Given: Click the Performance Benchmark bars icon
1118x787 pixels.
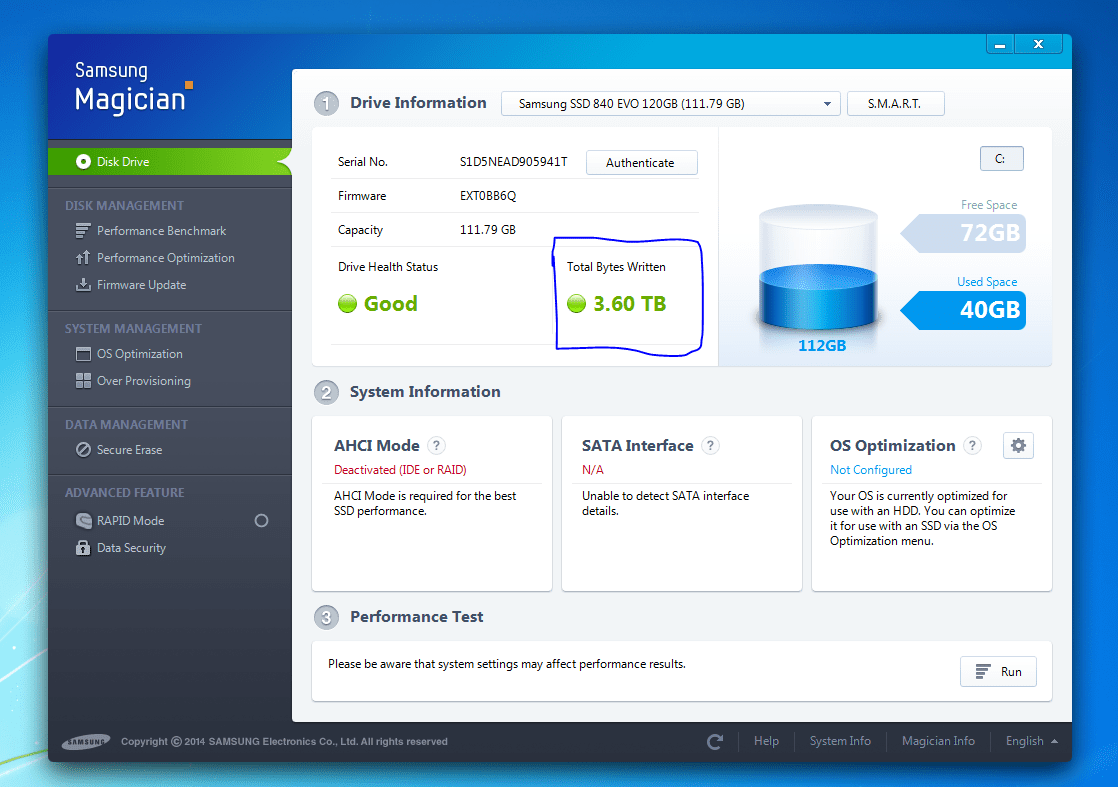Looking at the screenshot, I should point(83,231).
